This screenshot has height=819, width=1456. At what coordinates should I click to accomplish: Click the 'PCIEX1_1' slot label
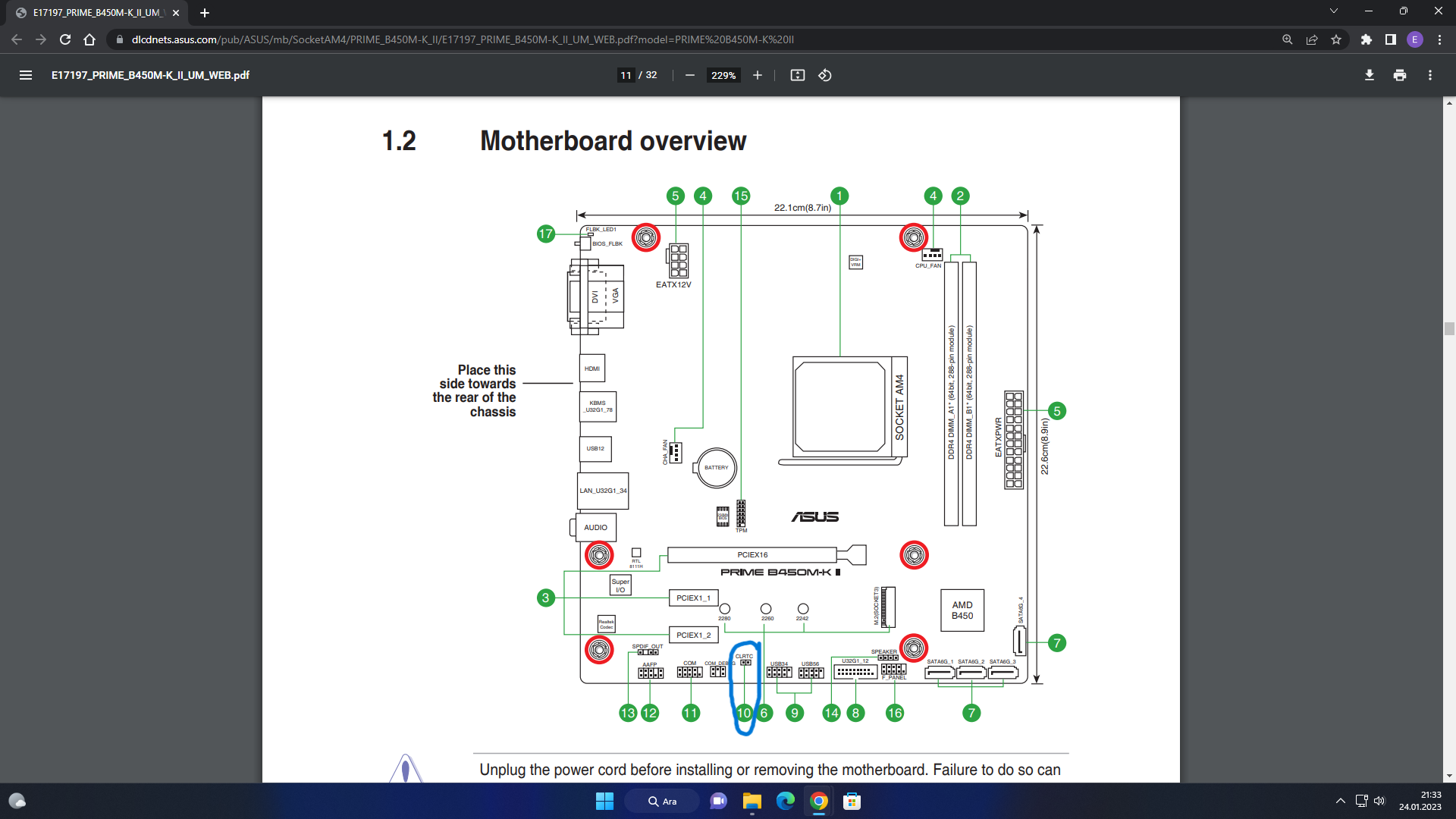pyautogui.click(x=693, y=598)
